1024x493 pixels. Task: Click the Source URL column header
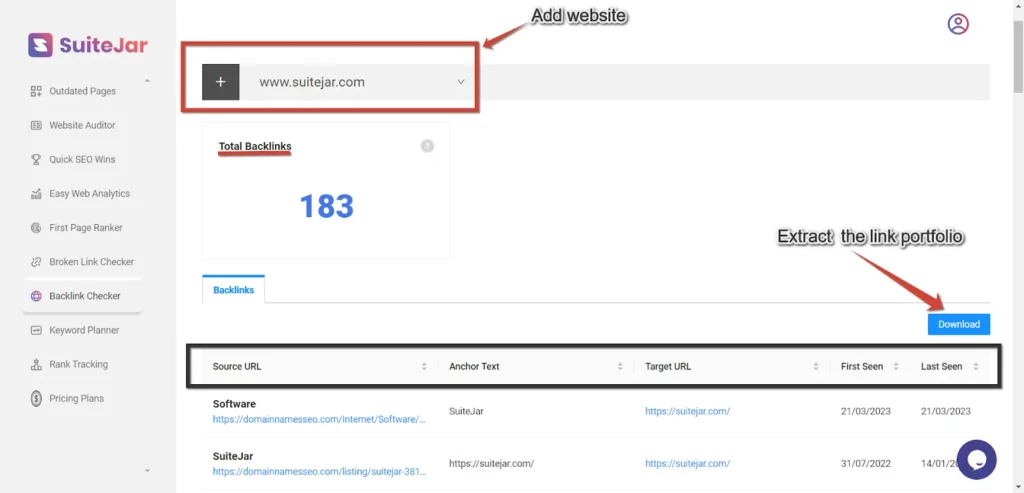point(236,367)
